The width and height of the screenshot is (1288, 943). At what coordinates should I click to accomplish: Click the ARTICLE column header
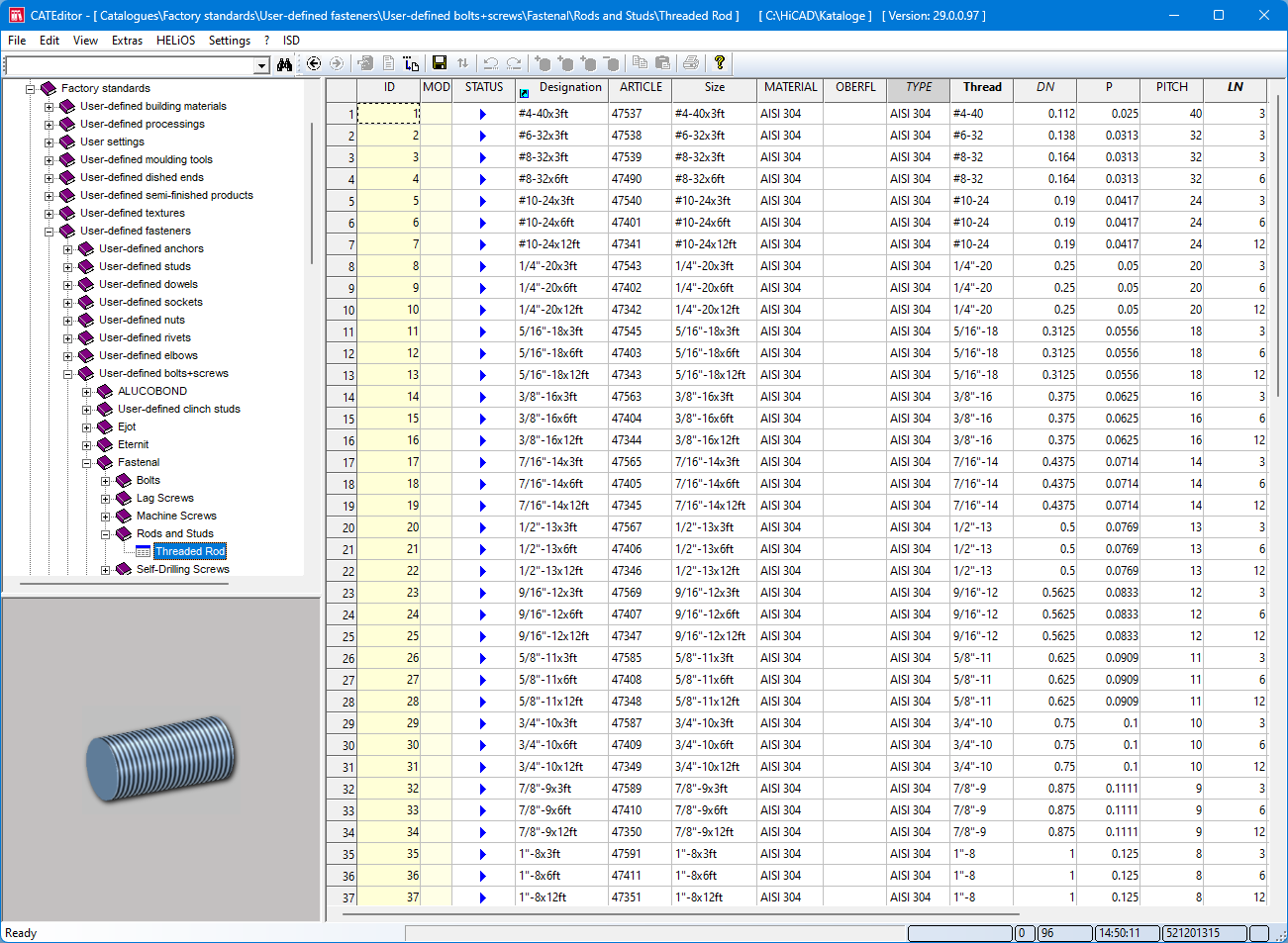(641, 88)
